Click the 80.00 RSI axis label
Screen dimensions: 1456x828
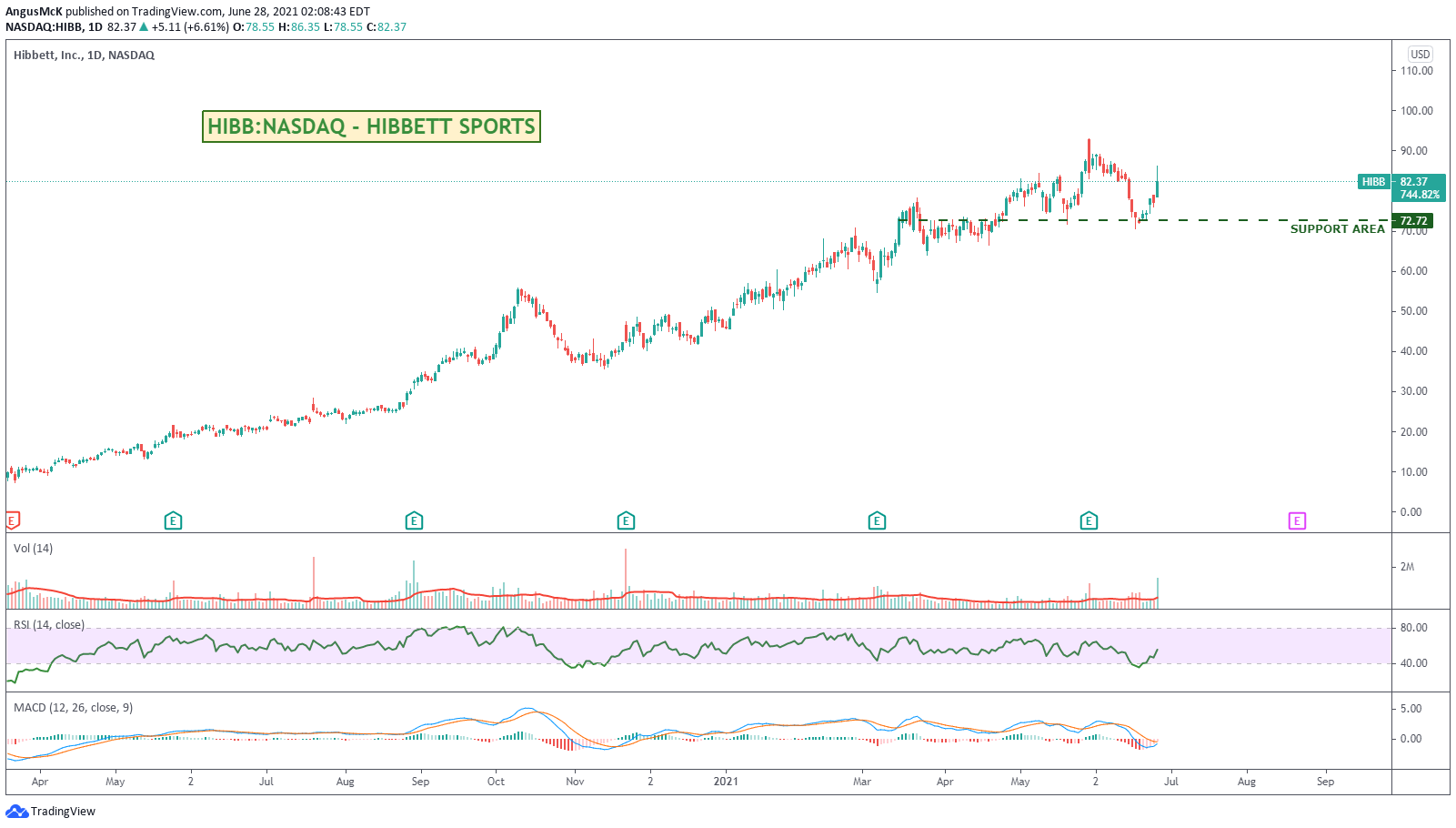pos(1414,628)
